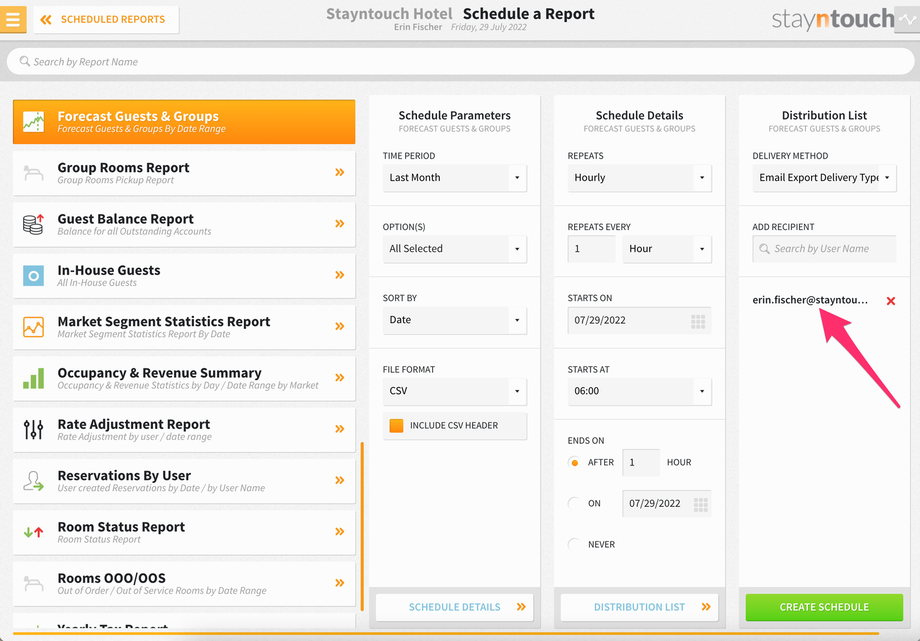Screen dimensions: 920x641
Task: Open Market Segment Statistics chevron arrow
Action: [x=340, y=326]
